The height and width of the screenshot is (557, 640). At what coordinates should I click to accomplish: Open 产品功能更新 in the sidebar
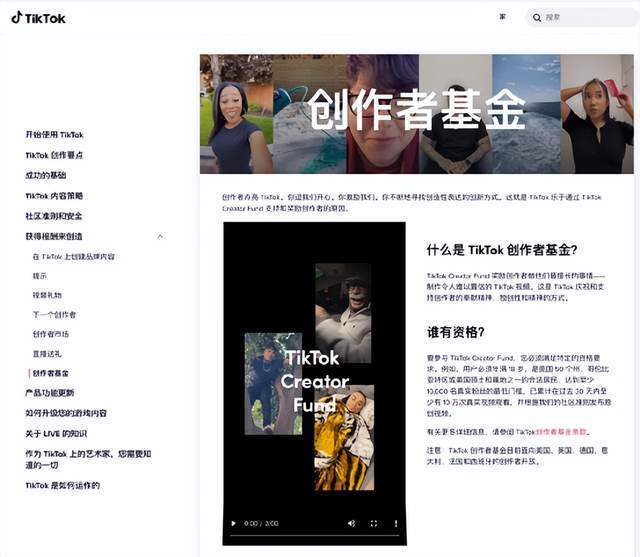click(50, 393)
